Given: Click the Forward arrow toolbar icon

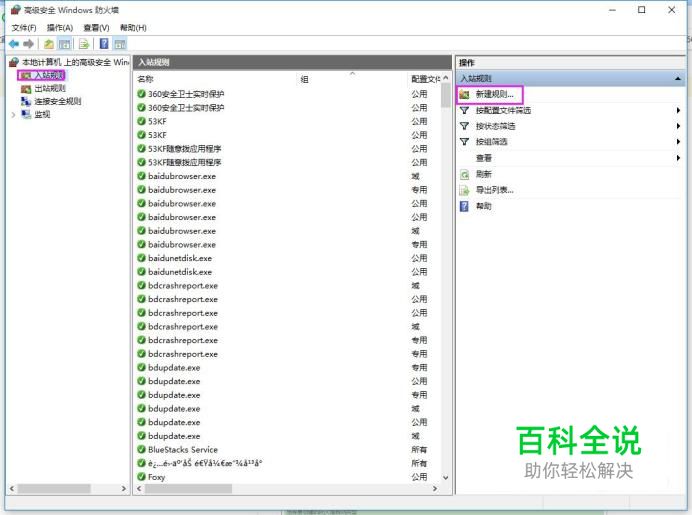Looking at the screenshot, I should pos(29,44).
